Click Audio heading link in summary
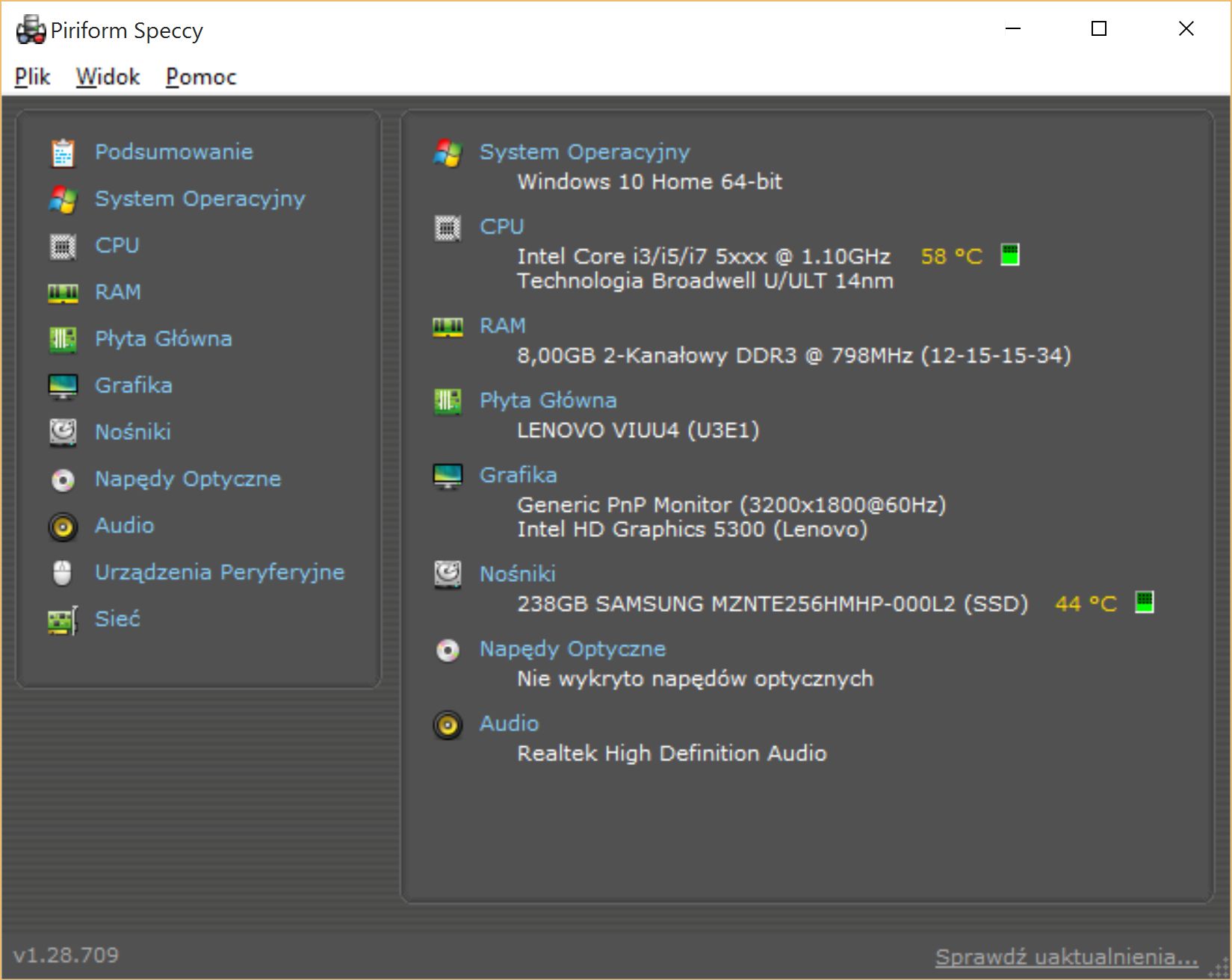The width and height of the screenshot is (1232, 980). (x=509, y=723)
